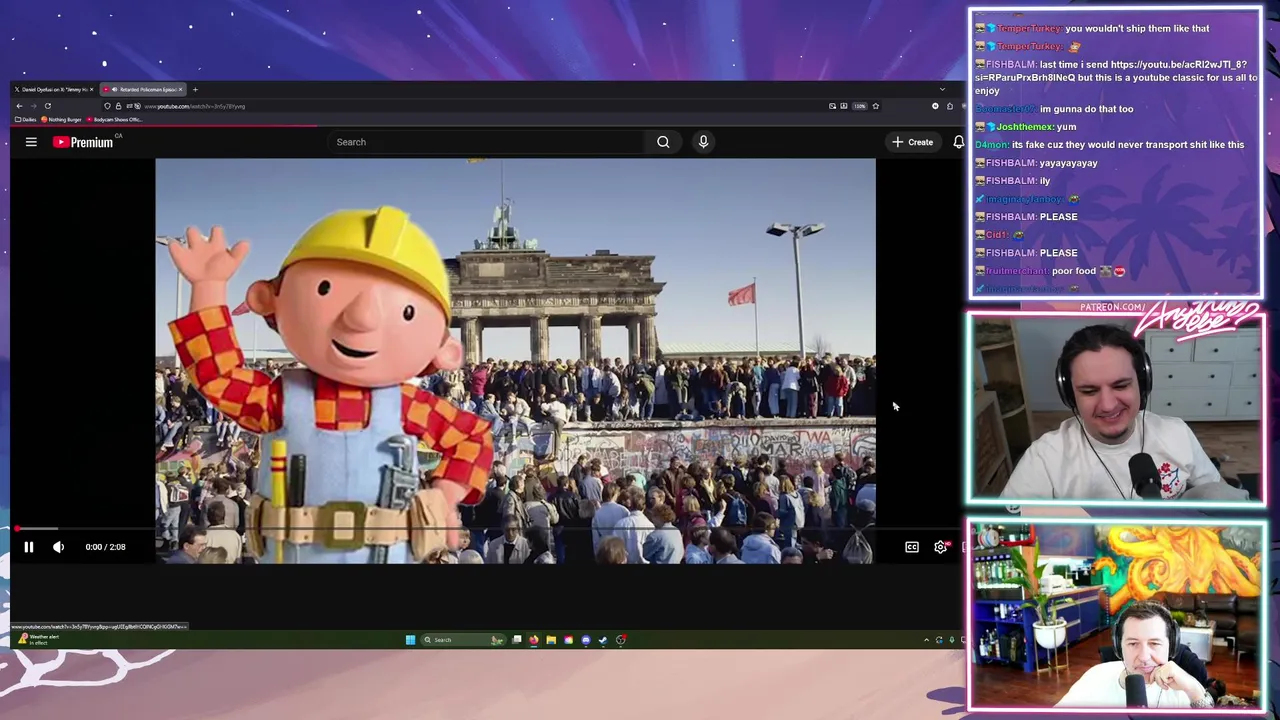Viewport: 1280px width, 720px height.
Task: Open Steam from the taskbar
Action: (x=603, y=640)
